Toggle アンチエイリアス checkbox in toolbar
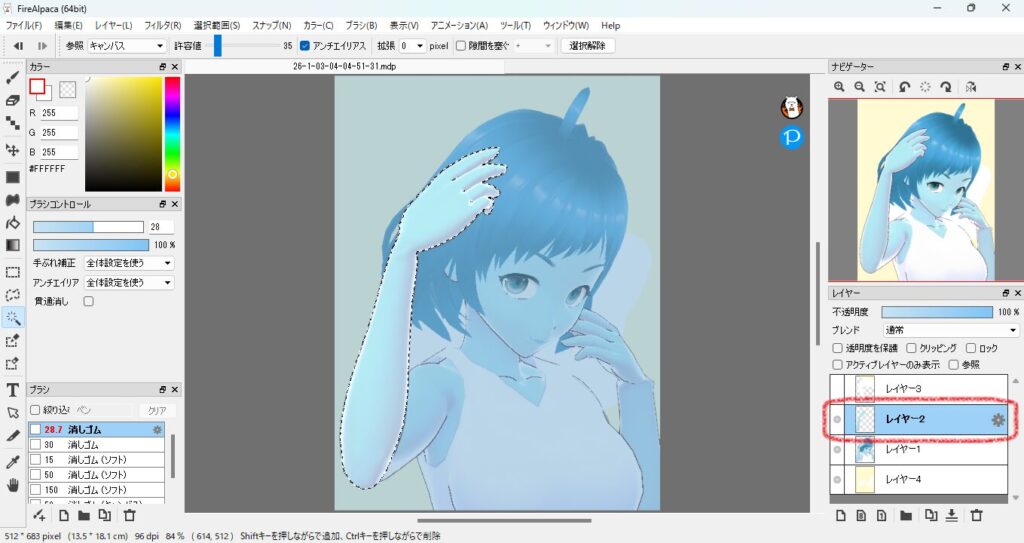The height and width of the screenshot is (543, 1024). pyautogui.click(x=304, y=46)
